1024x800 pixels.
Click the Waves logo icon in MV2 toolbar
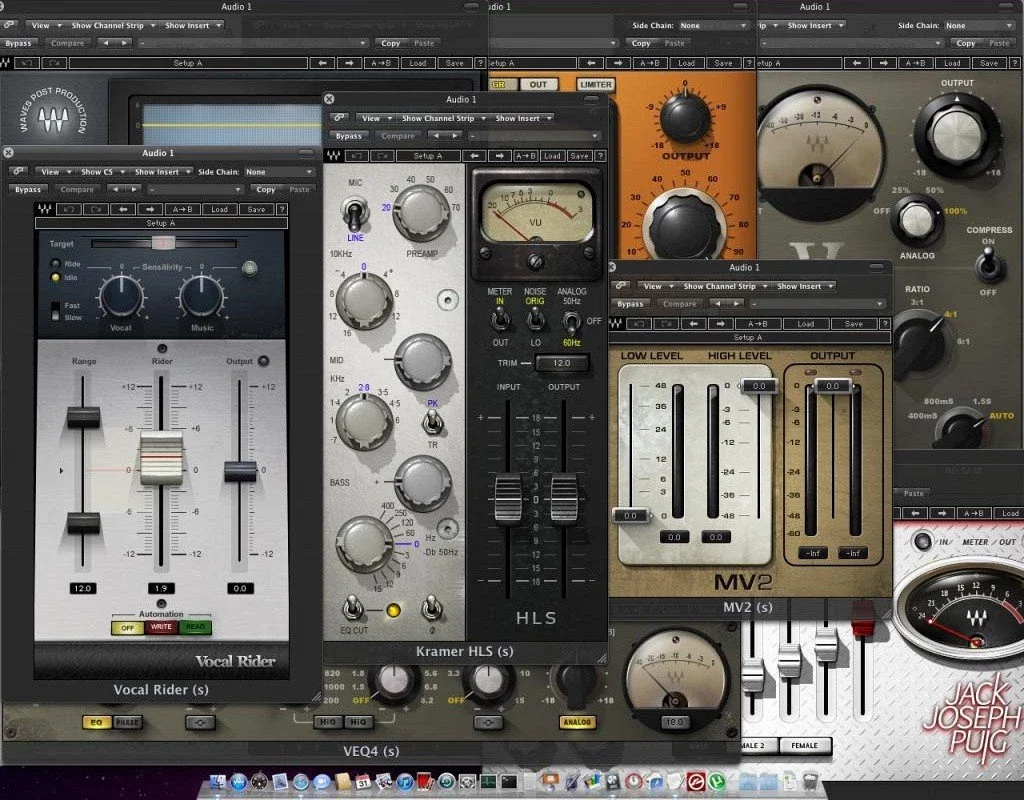[615, 324]
